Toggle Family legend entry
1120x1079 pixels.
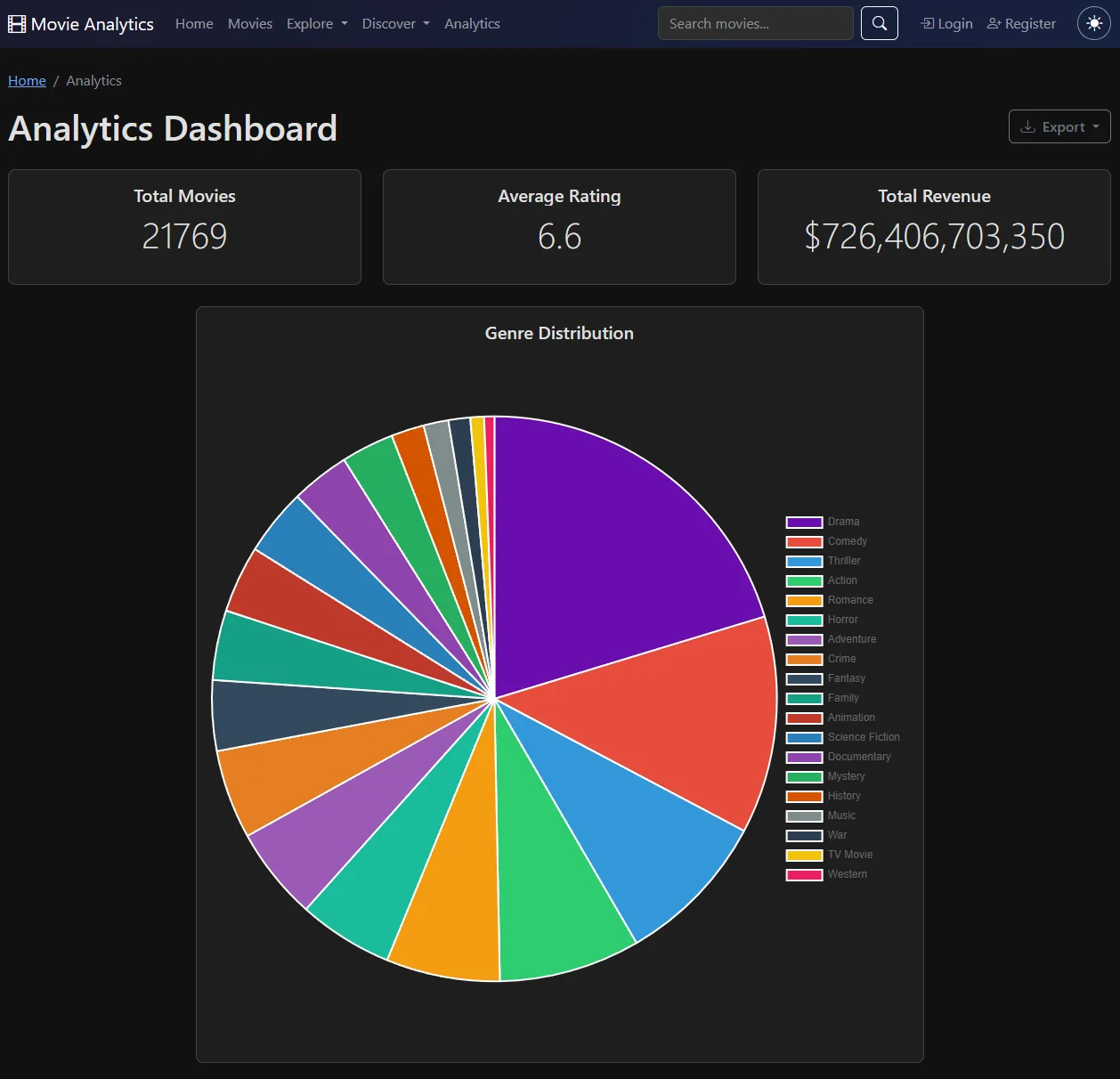click(x=823, y=699)
